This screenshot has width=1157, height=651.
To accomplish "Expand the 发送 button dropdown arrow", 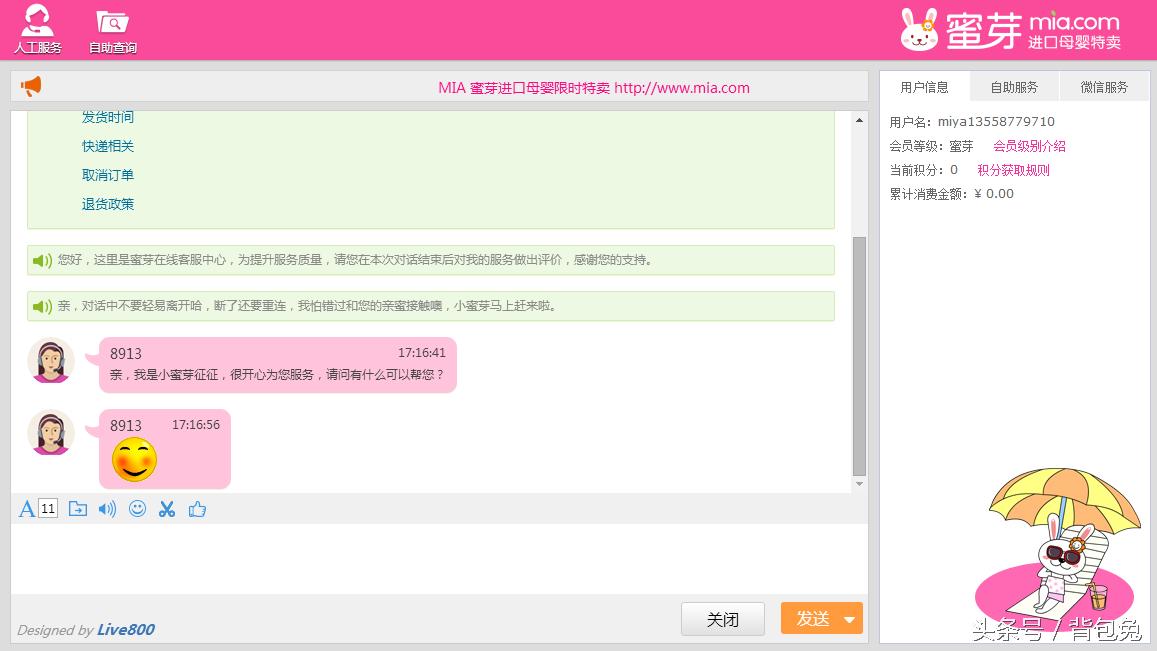I will [849, 619].
